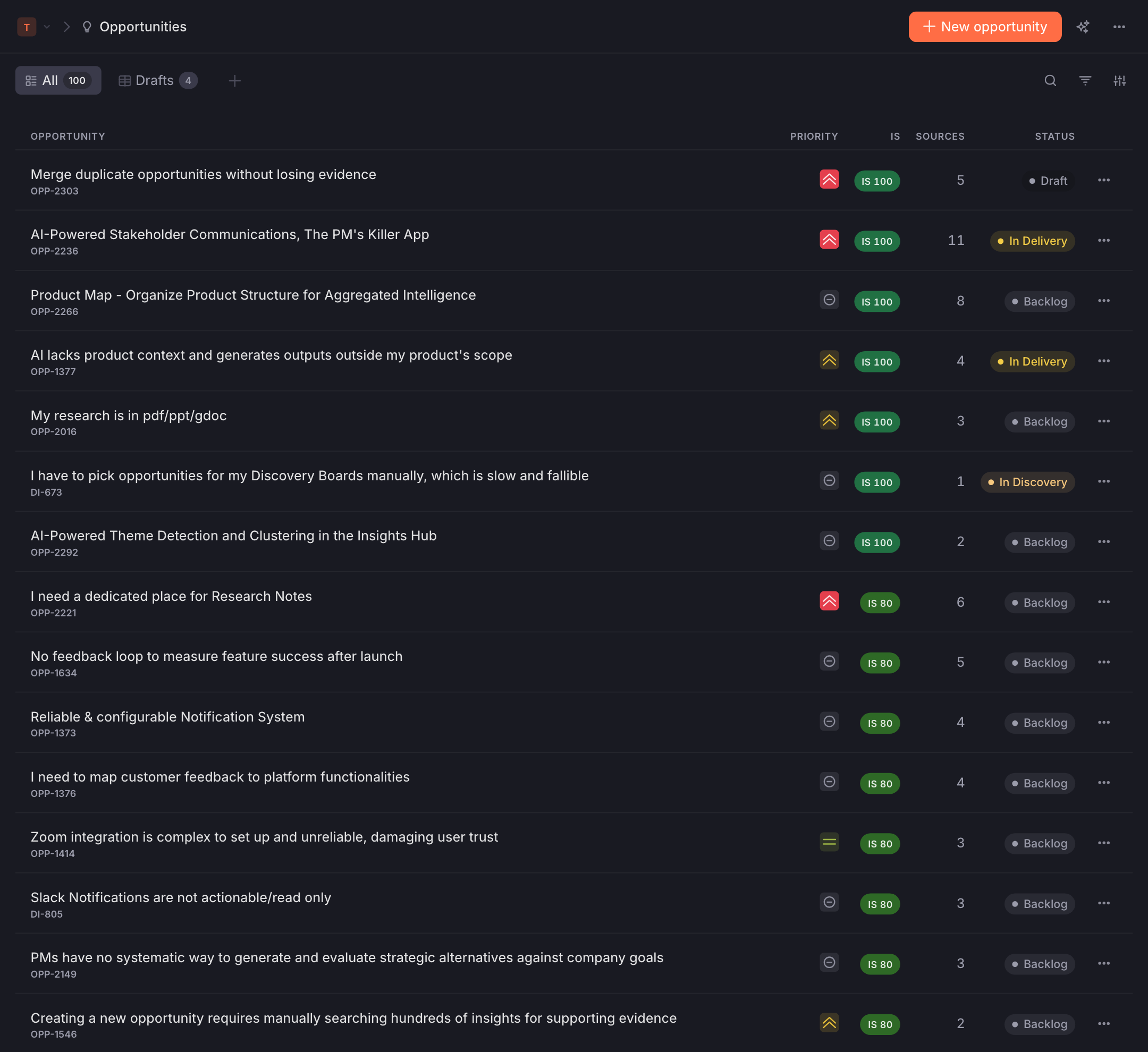This screenshot has width=1148, height=1052.
Task: Open Backlog status for OPP-2016
Action: point(1040,422)
